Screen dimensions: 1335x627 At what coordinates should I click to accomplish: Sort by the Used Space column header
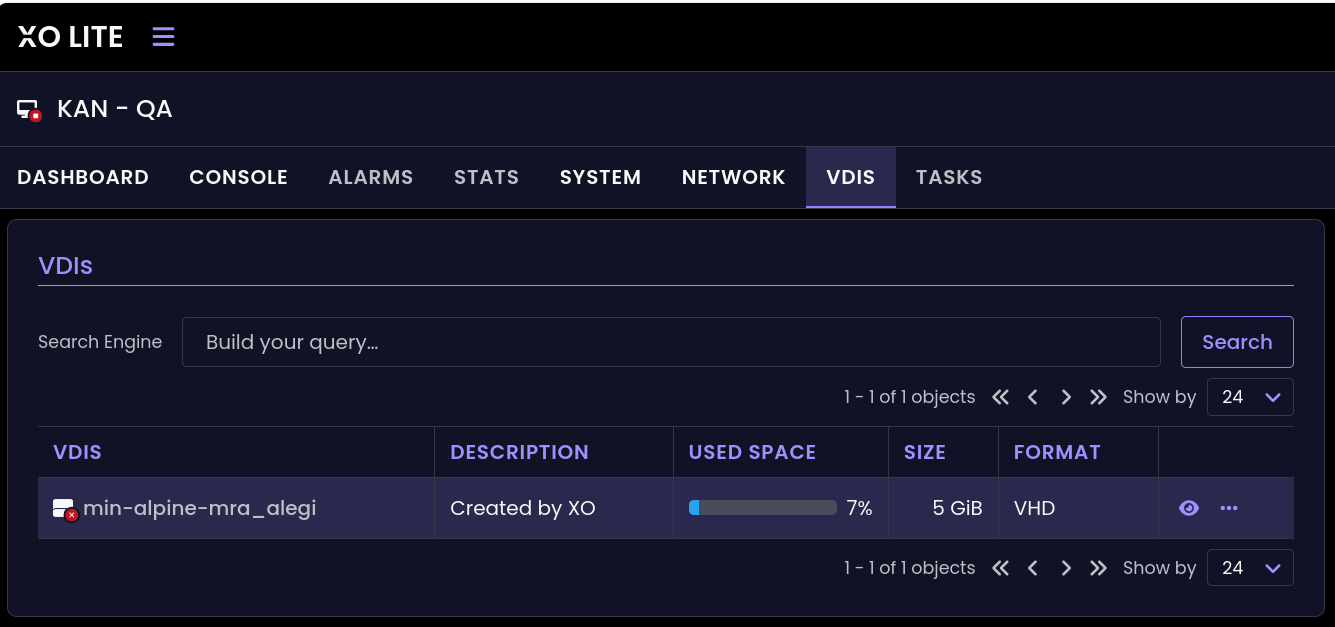click(x=752, y=452)
